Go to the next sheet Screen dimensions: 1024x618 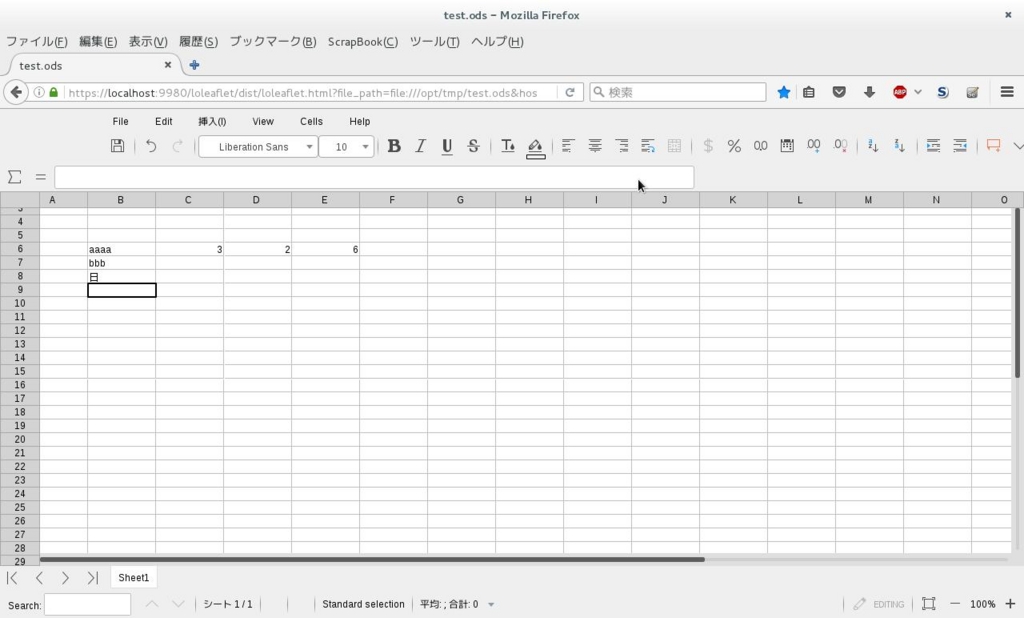(x=65, y=577)
